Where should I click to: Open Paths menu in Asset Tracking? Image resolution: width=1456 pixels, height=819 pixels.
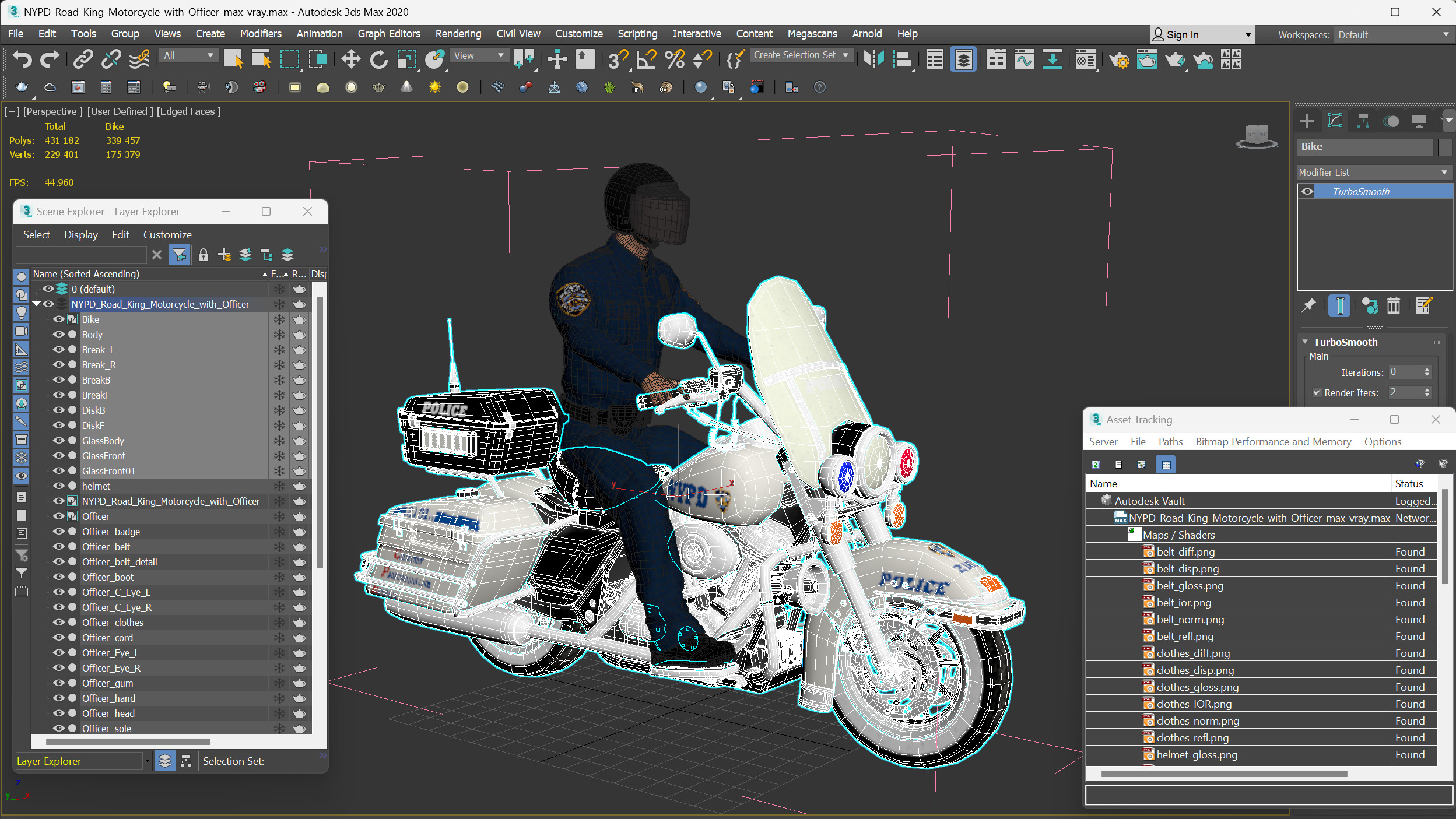[1170, 441]
